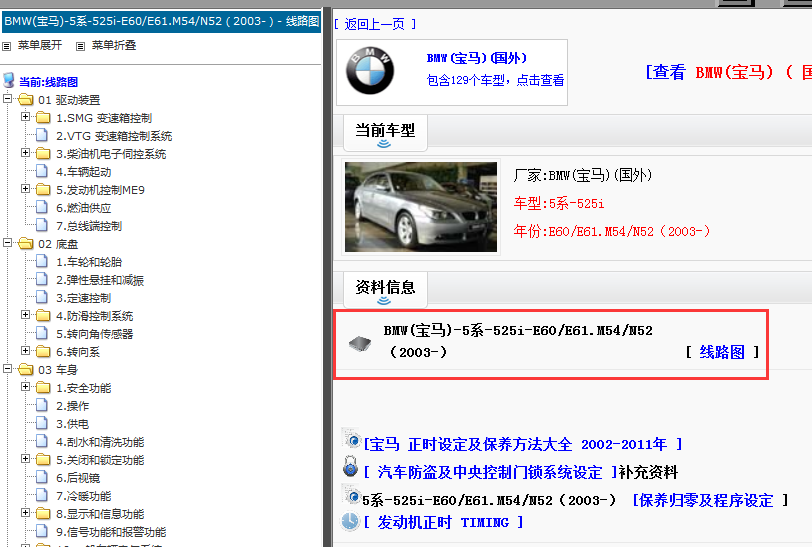Click the 5-series car photo thumbnail
This screenshot has height=547, width=812.
[421, 207]
